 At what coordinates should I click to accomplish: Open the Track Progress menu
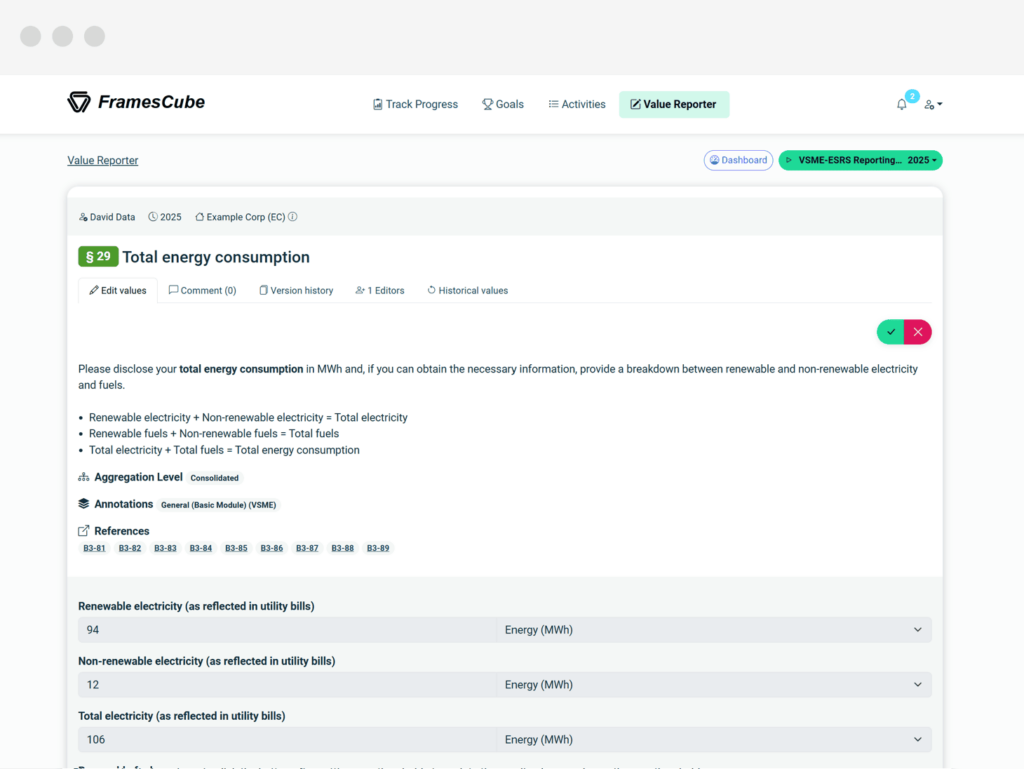point(415,104)
